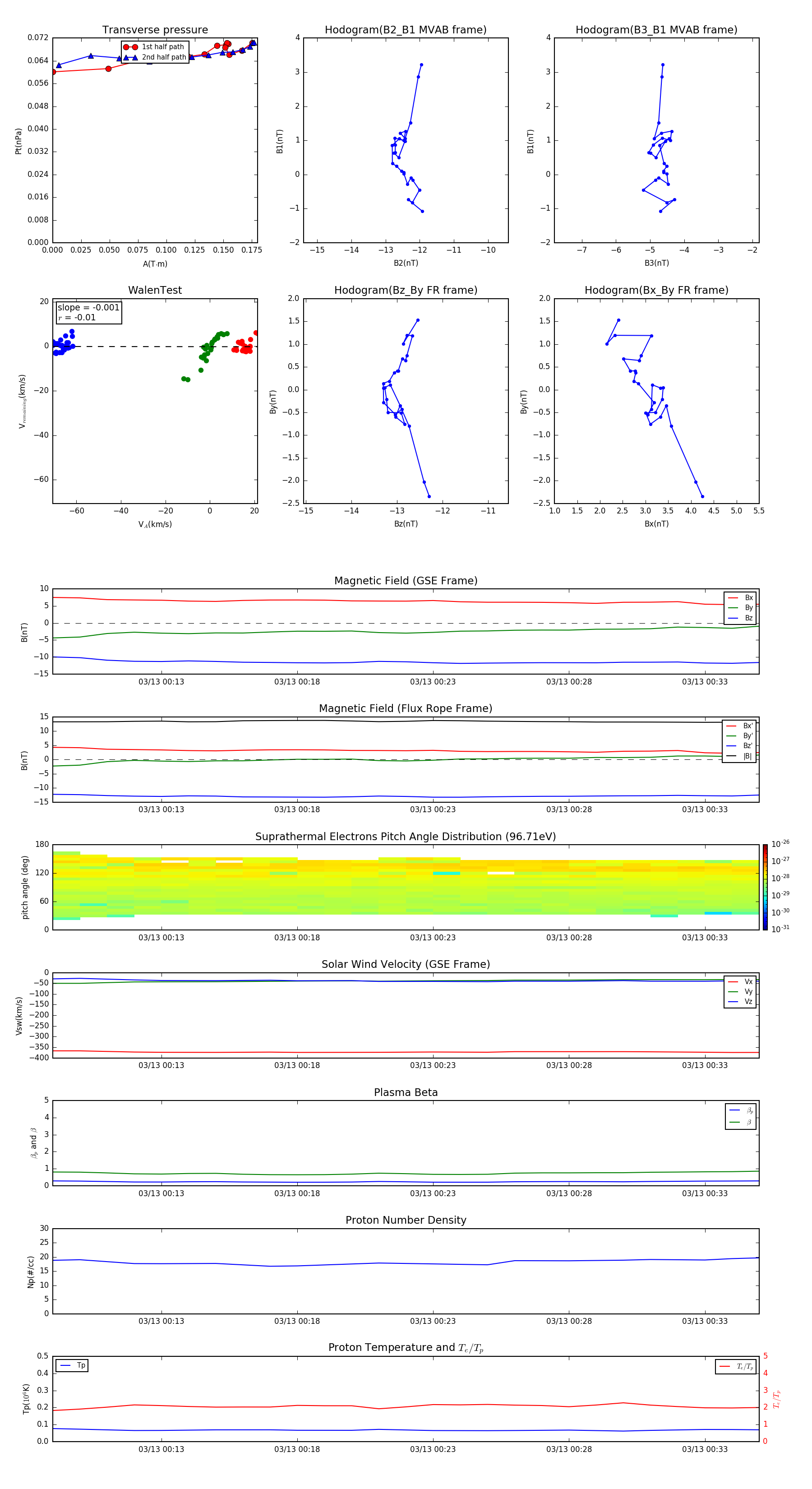This screenshot has width=812, height=1489.
Task: Click the 'Solar Wind Velocity (GSE Frame)' title
Action: pyautogui.click(x=406, y=965)
